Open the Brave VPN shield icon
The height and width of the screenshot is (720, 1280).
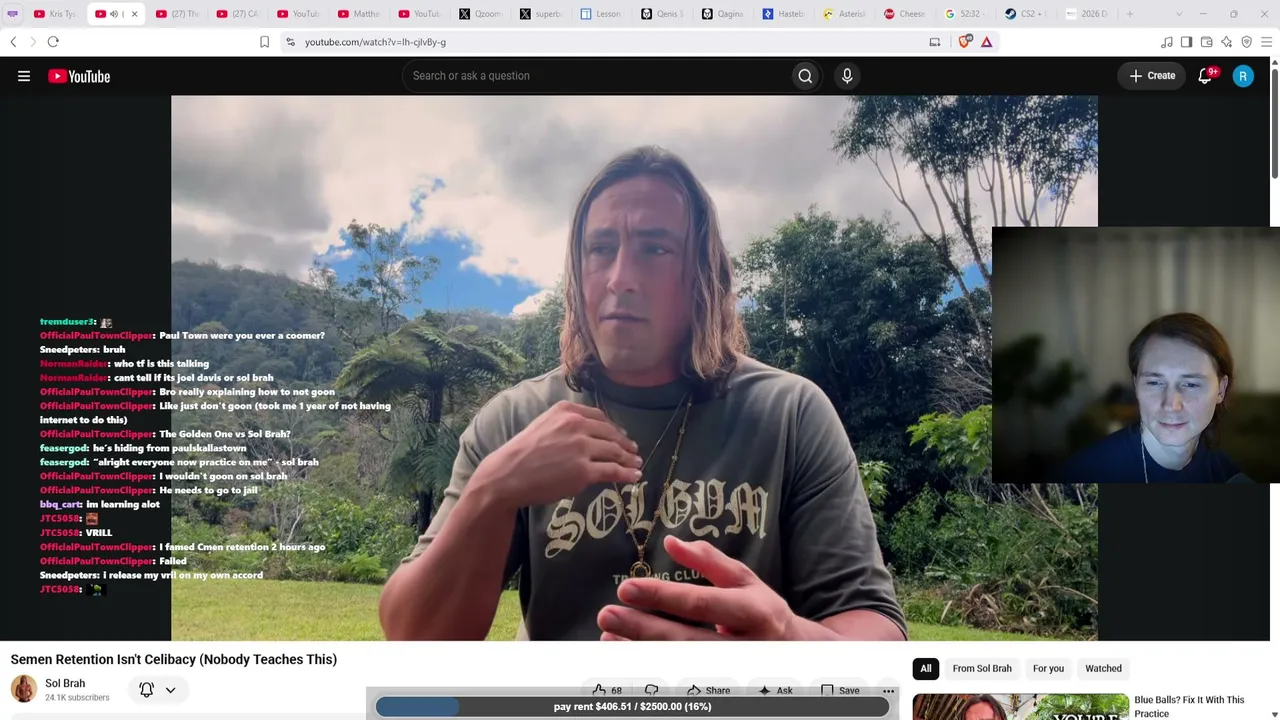pos(1247,42)
